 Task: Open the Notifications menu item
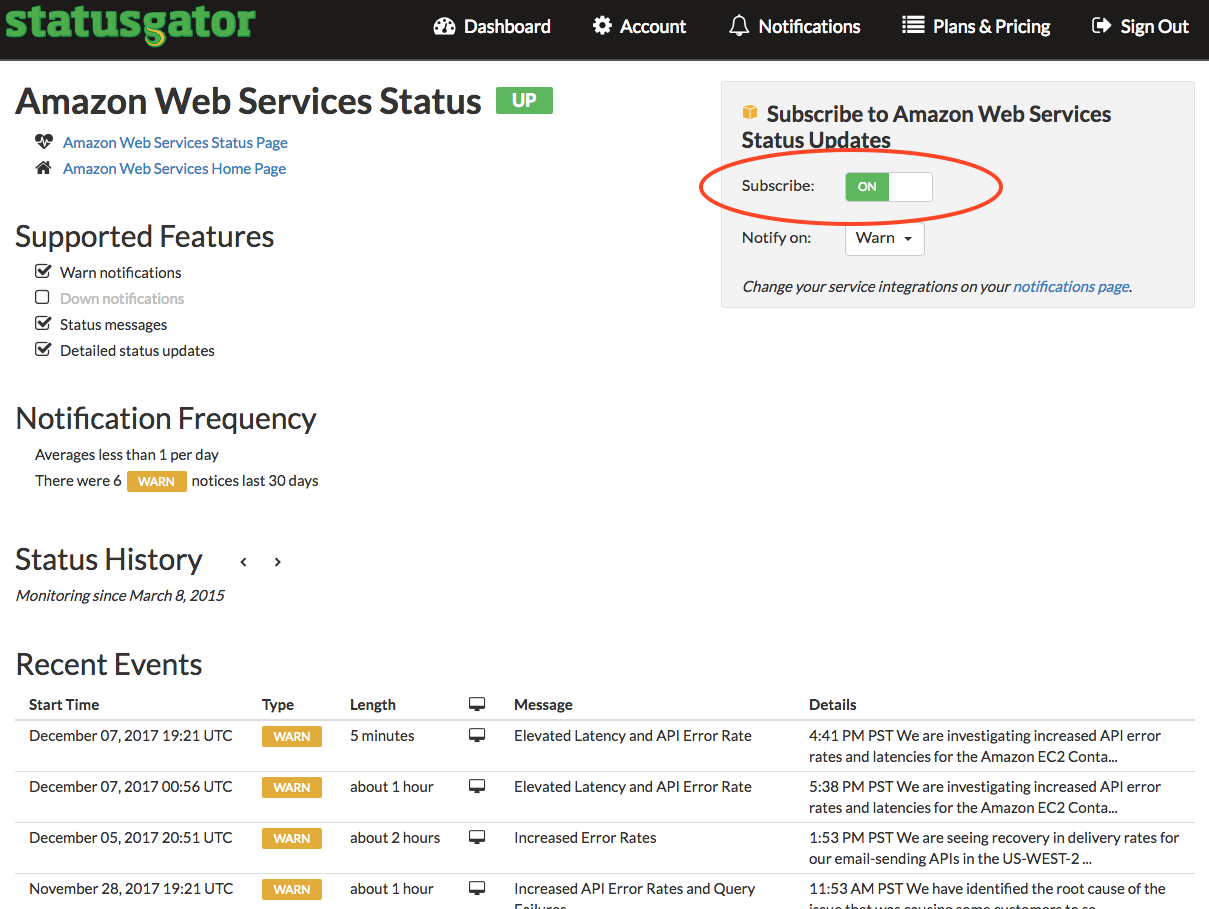pyautogui.click(x=795, y=26)
